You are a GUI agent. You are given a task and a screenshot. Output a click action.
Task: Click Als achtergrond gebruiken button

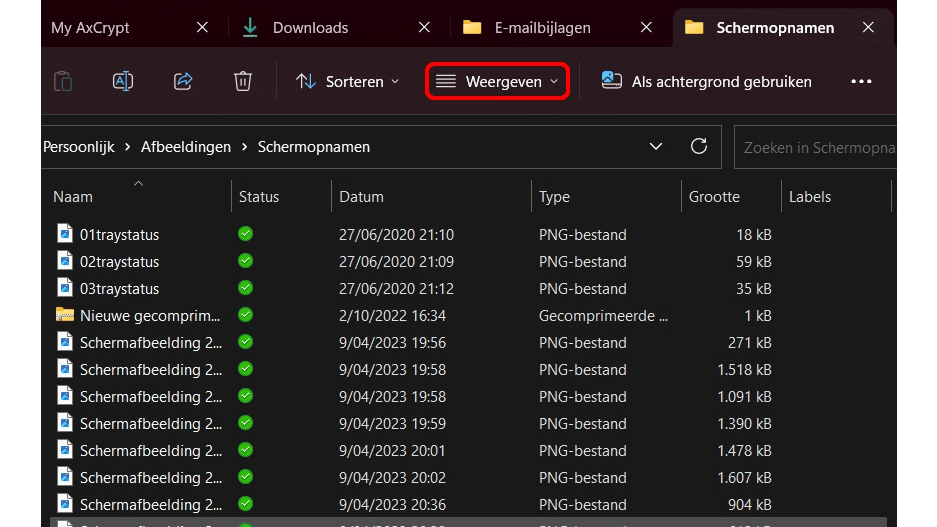pyautogui.click(x=707, y=82)
